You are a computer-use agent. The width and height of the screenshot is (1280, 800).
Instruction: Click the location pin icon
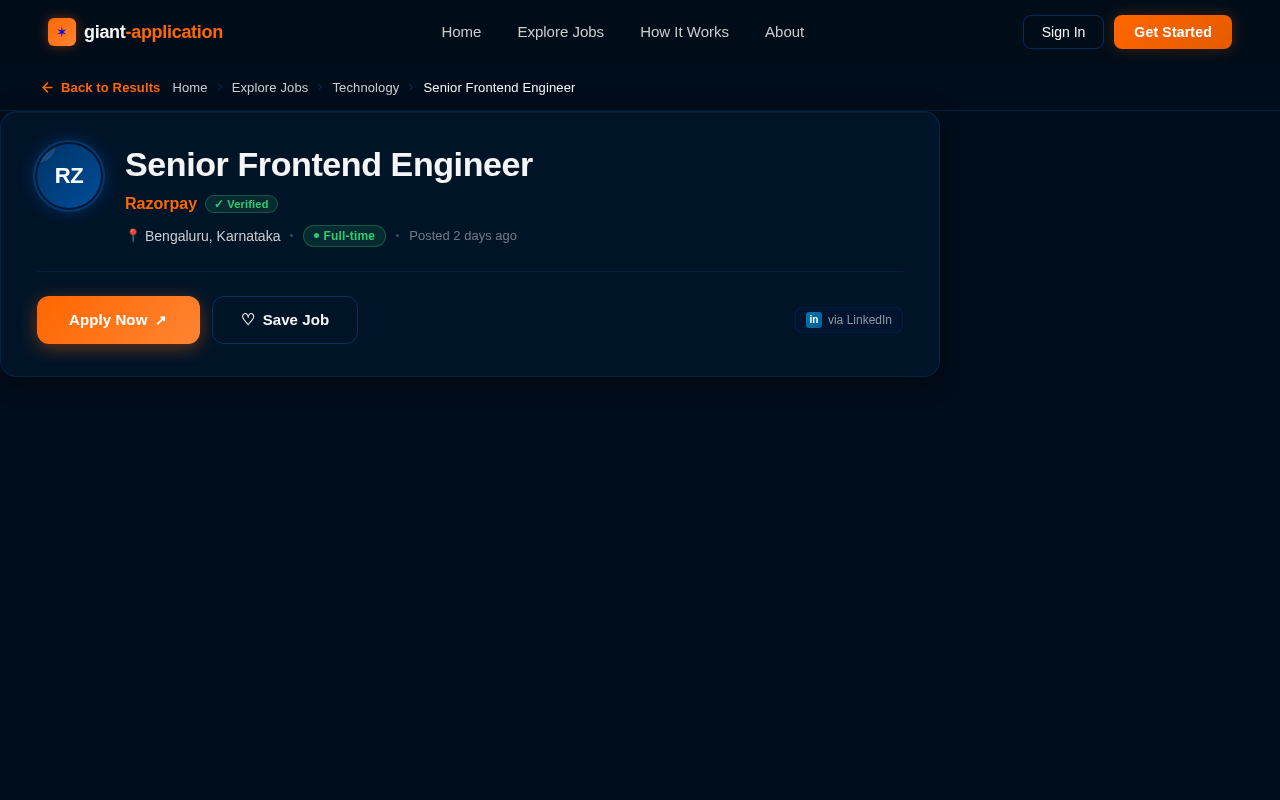(132, 236)
